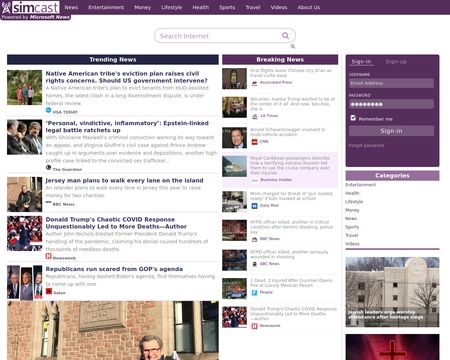Select Lifestyle in Categories list
This screenshot has height=360, width=450.
pos(354,202)
